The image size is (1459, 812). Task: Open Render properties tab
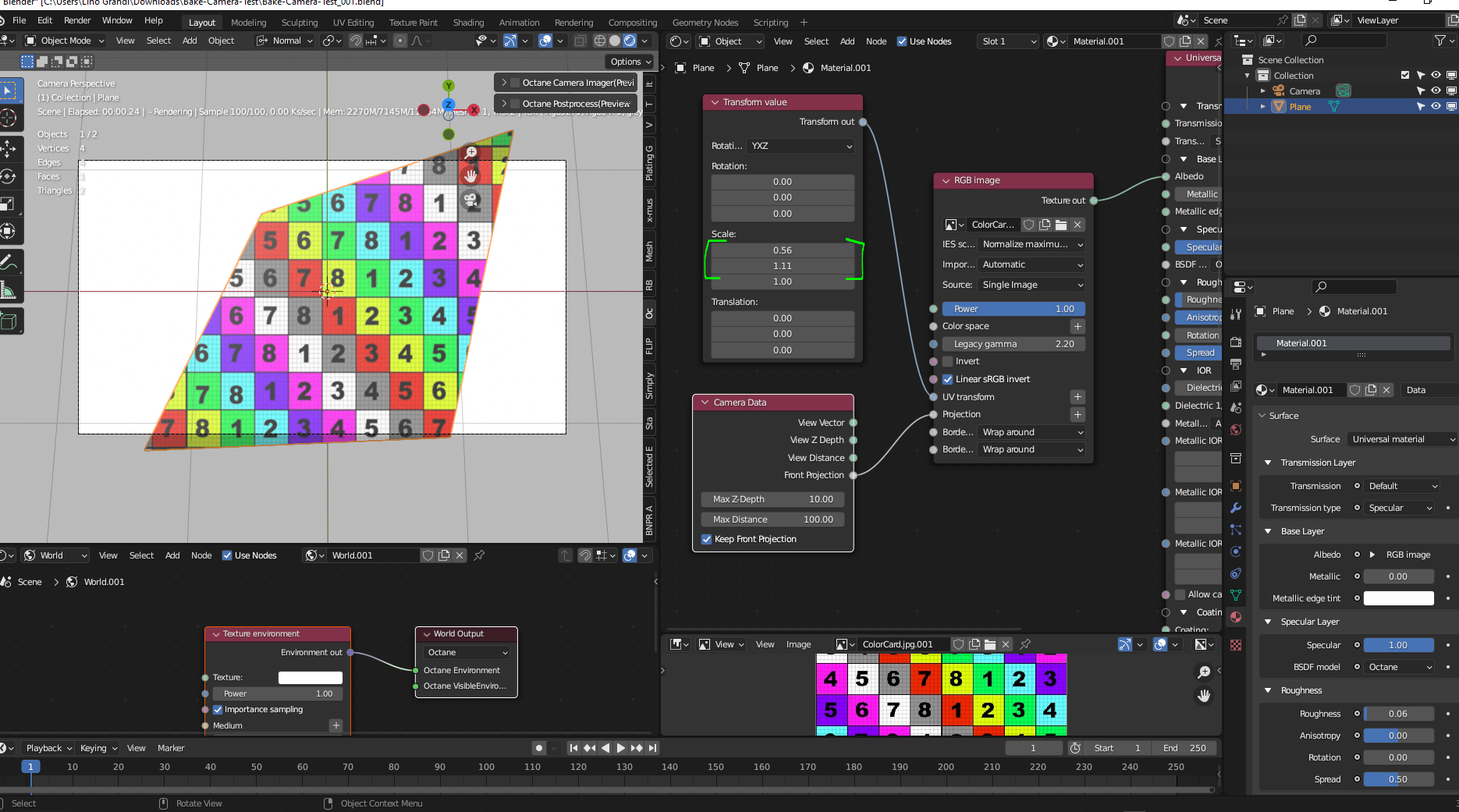click(x=1236, y=342)
